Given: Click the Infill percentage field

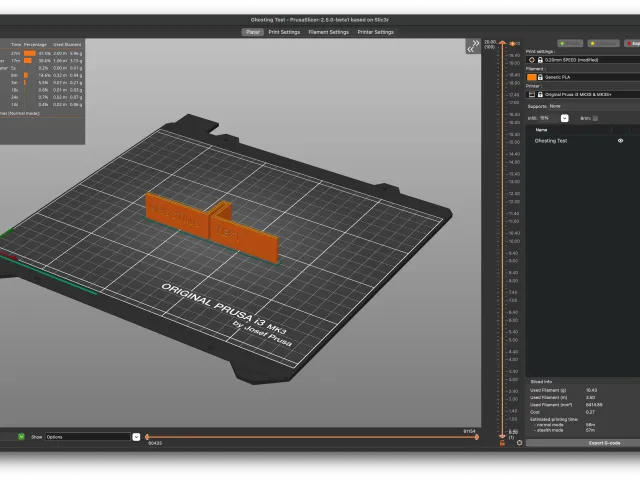Looking at the screenshot, I should pyautogui.click(x=549, y=118).
